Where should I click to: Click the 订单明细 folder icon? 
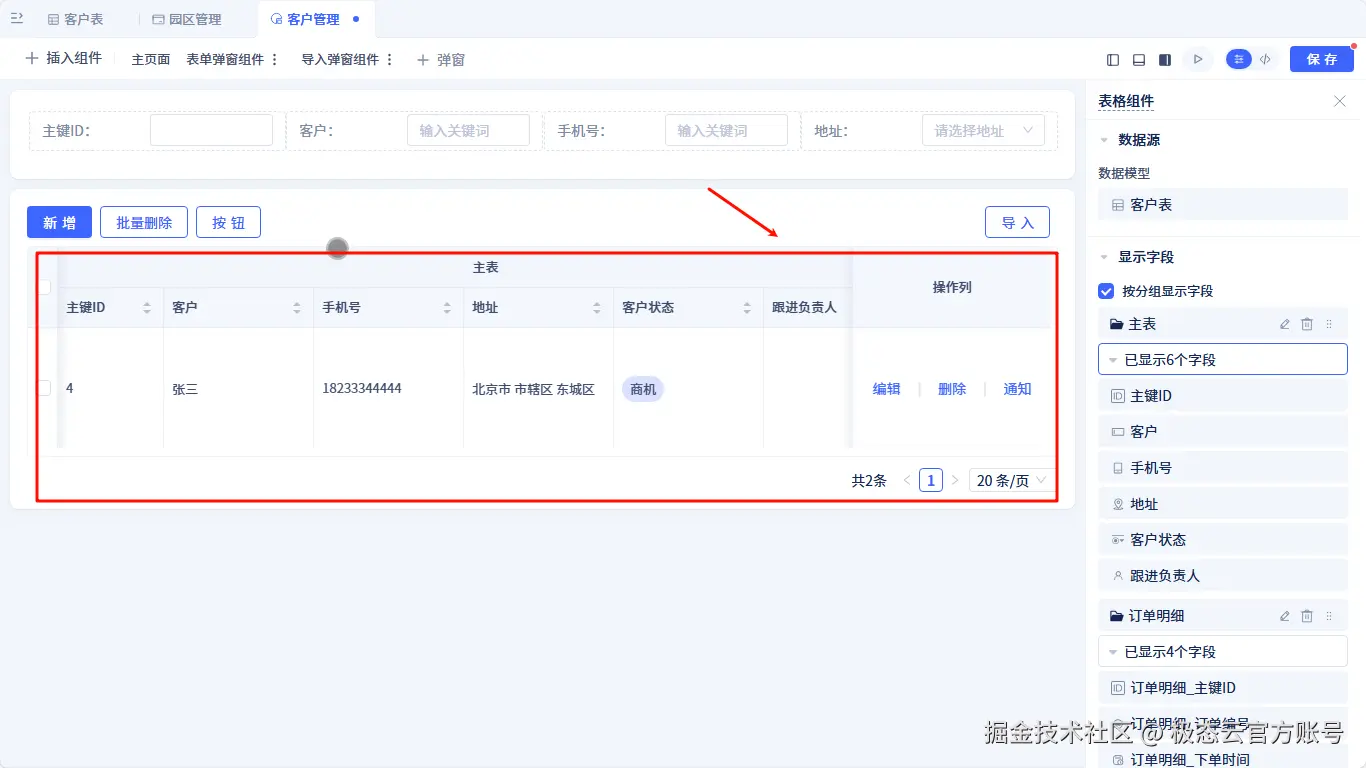pos(1117,616)
